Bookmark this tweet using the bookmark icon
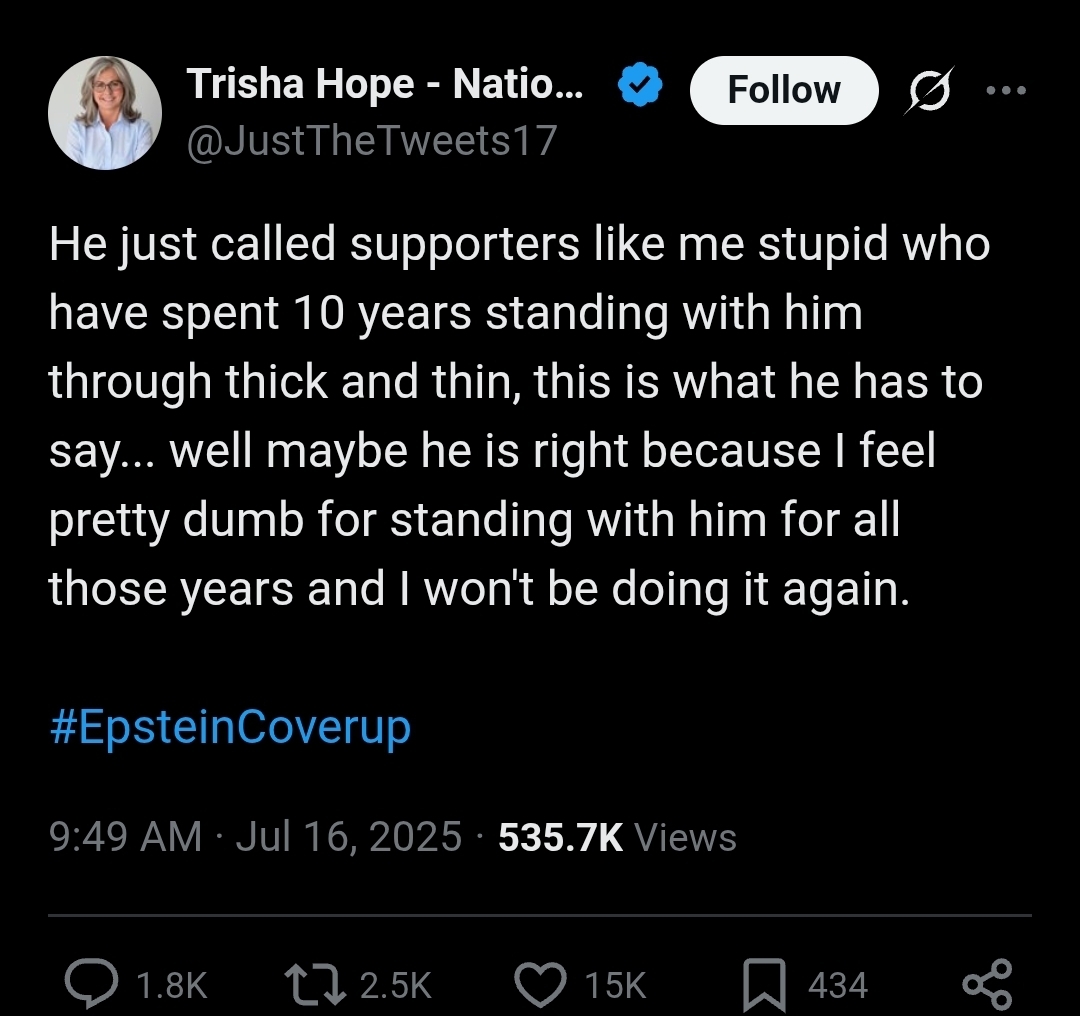 tap(765, 984)
